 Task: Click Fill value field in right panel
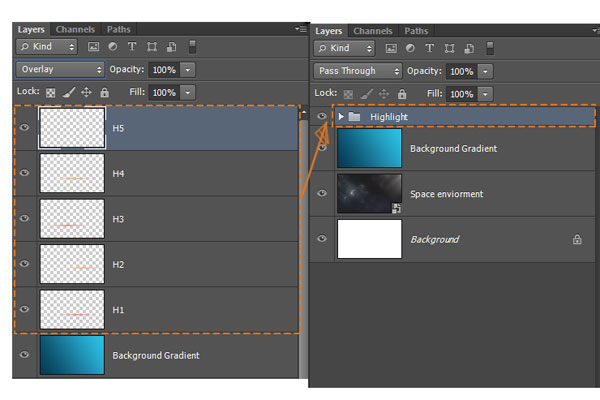pos(462,94)
